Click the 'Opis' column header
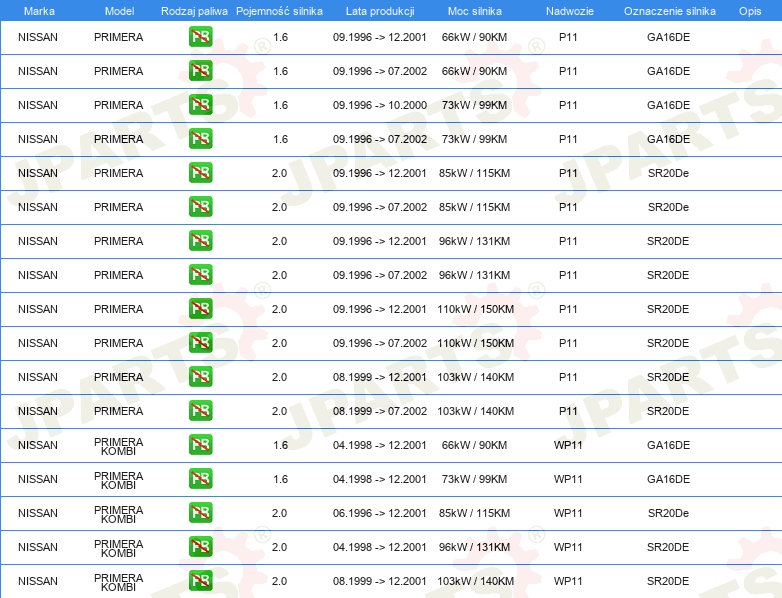 [750, 11]
